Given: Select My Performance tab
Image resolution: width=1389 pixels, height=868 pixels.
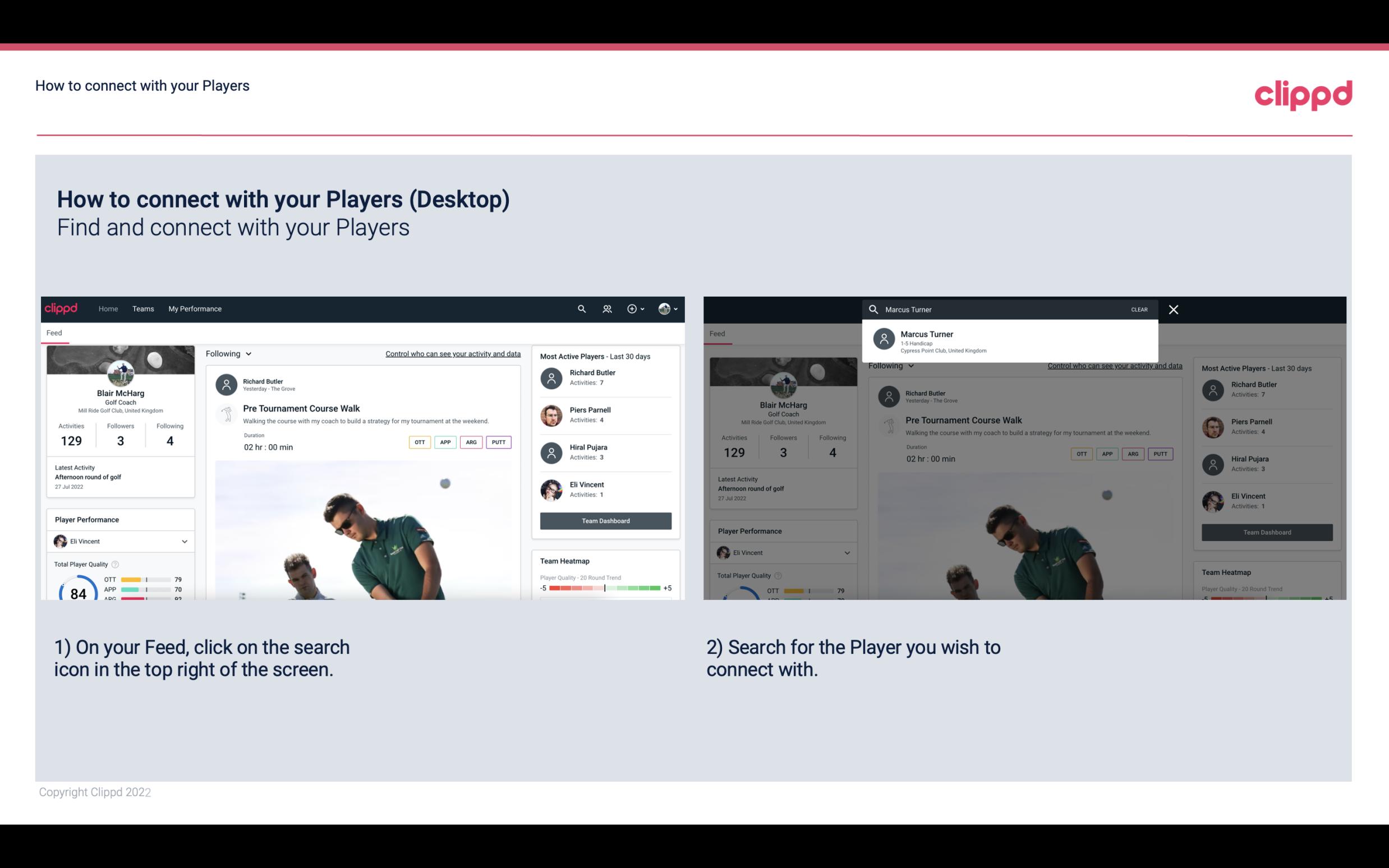Looking at the screenshot, I should click(x=195, y=308).
